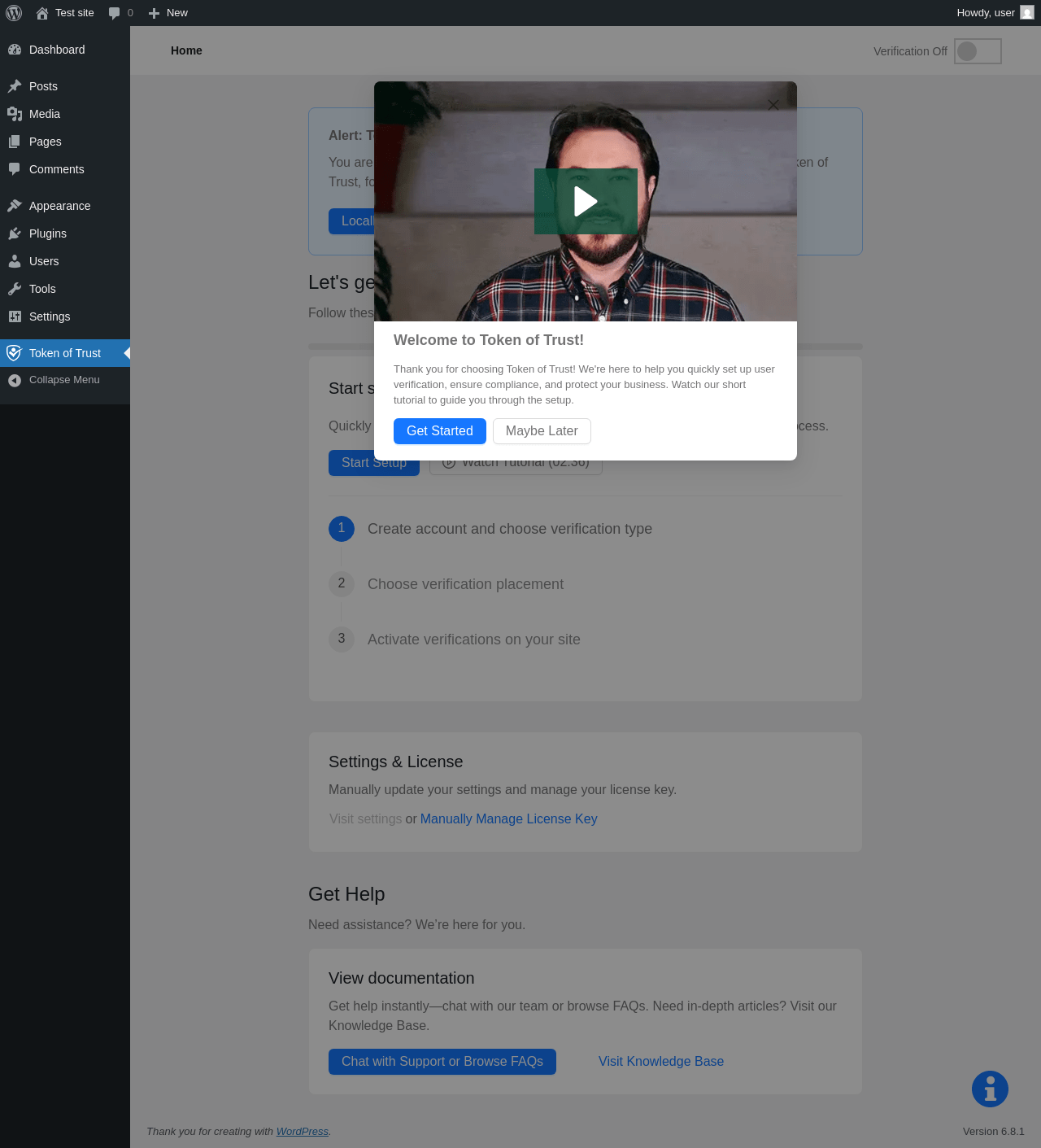Click the New plus icon in admin bar
The image size is (1041, 1148).
pyautogui.click(x=154, y=13)
